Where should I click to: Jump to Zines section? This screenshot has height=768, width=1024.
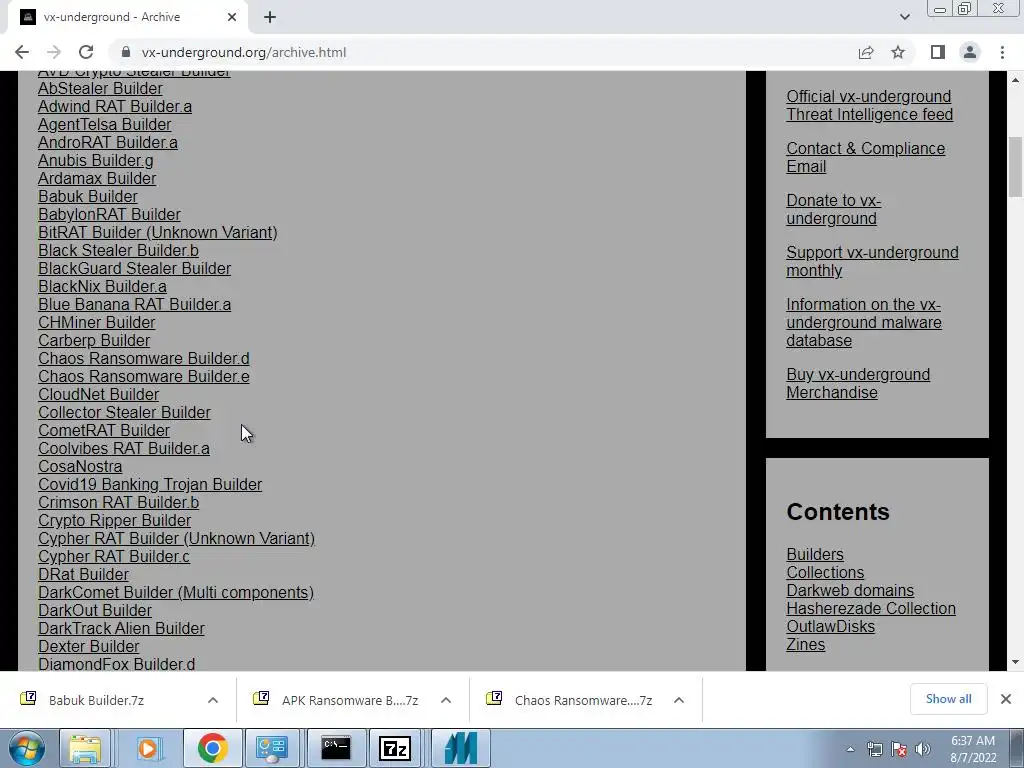click(x=805, y=645)
